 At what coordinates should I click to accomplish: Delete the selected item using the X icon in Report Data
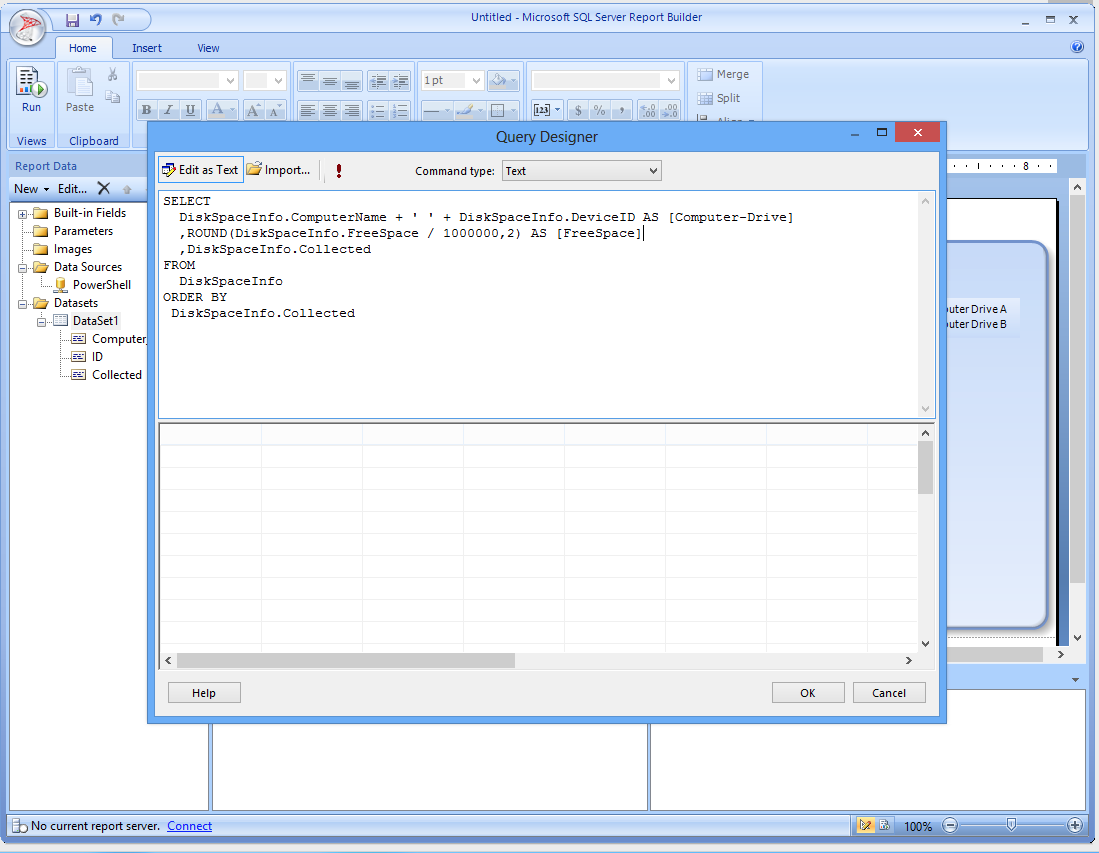click(x=104, y=188)
